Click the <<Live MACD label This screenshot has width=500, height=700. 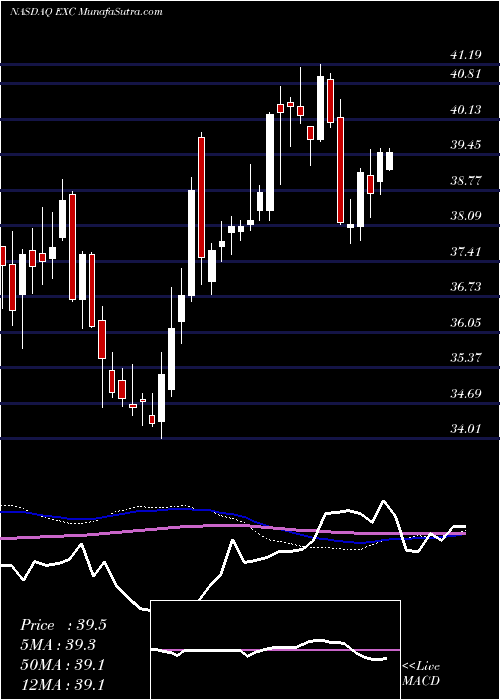point(421,674)
